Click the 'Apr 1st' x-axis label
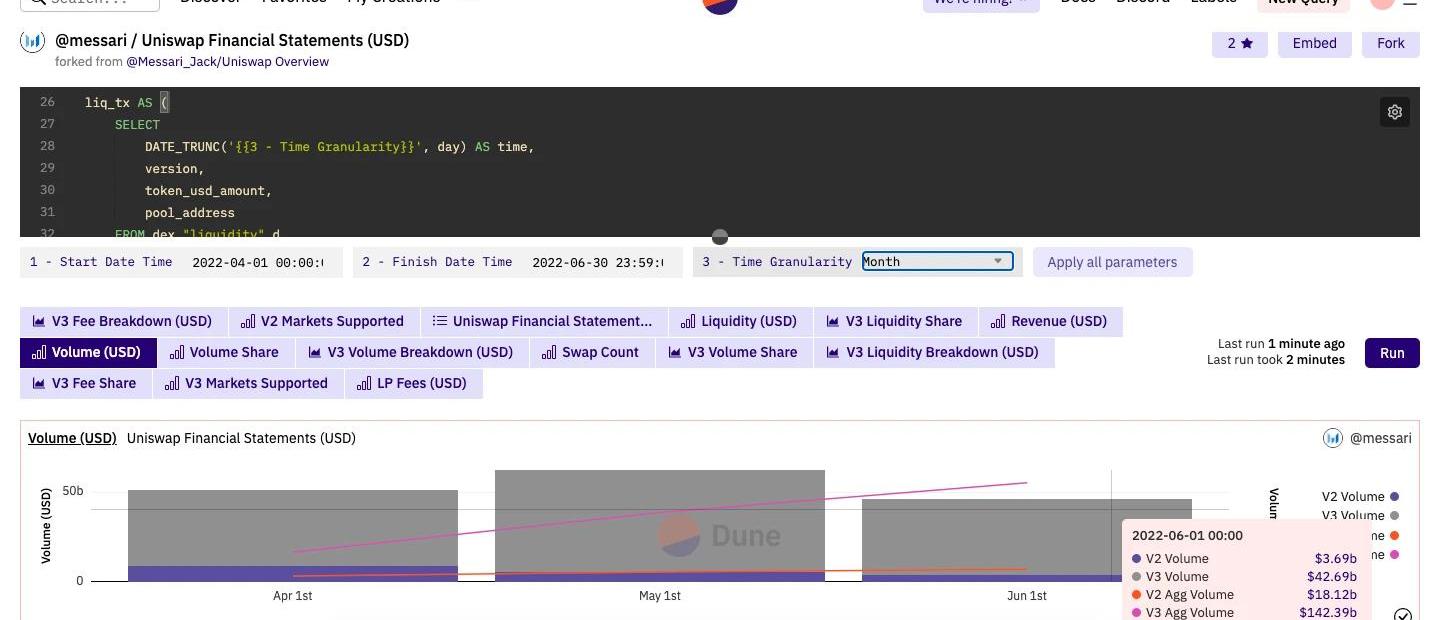 pyautogui.click(x=293, y=596)
